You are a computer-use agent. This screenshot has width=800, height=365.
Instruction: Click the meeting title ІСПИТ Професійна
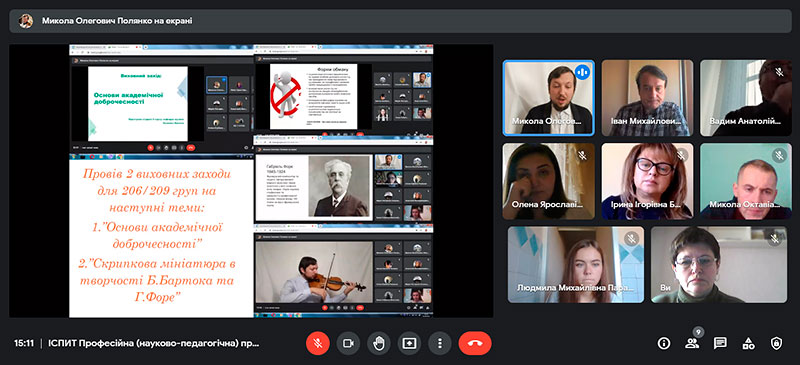(x=154, y=344)
